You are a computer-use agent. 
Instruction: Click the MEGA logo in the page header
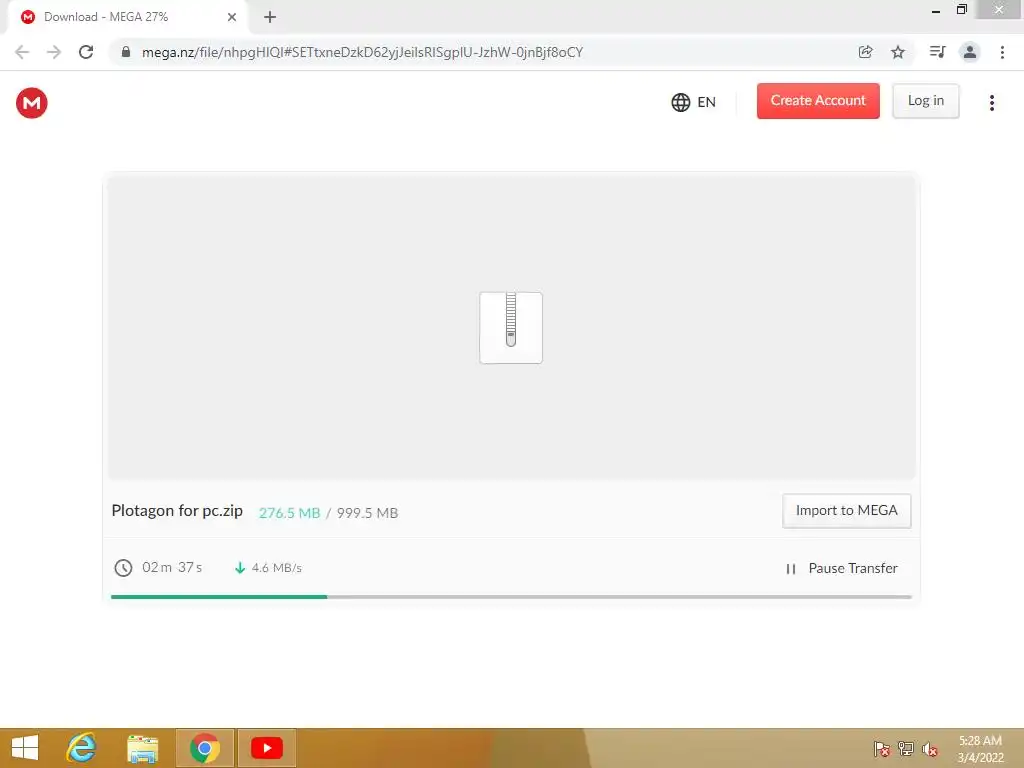[x=31, y=103]
